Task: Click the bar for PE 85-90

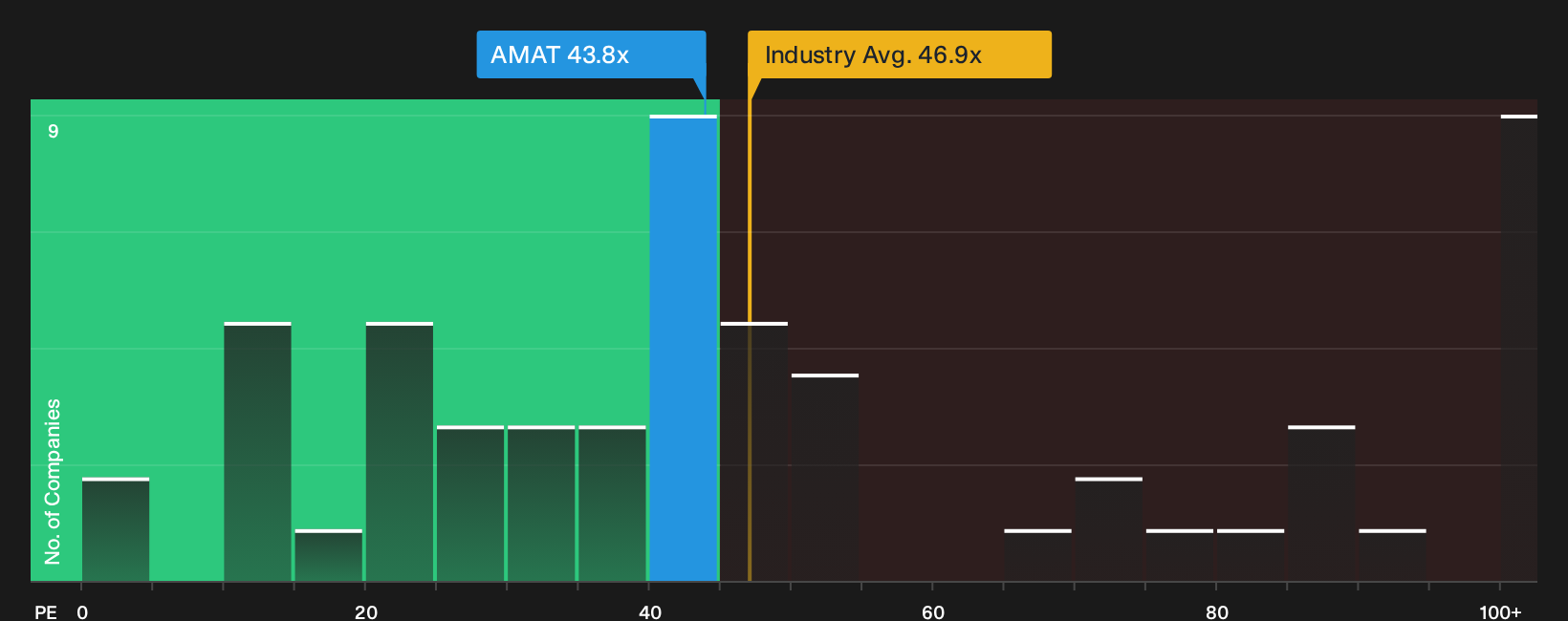Action: 1321,503
